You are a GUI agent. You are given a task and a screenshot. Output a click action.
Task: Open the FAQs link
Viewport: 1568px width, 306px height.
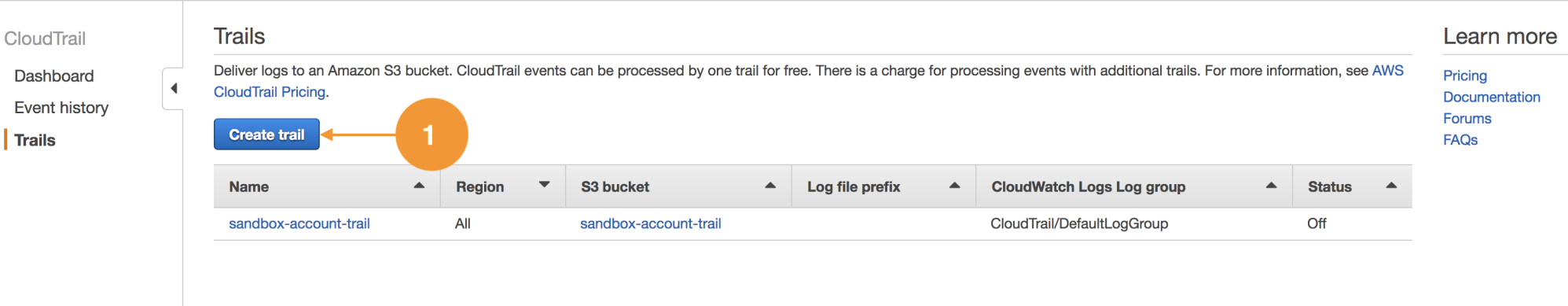[1460, 139]
